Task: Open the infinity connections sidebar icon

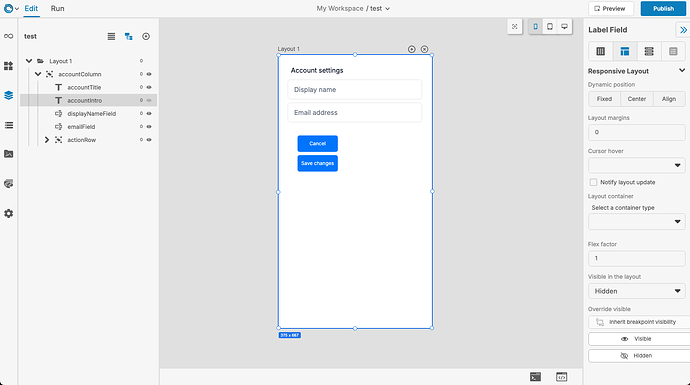Action: tap(8, 36)
